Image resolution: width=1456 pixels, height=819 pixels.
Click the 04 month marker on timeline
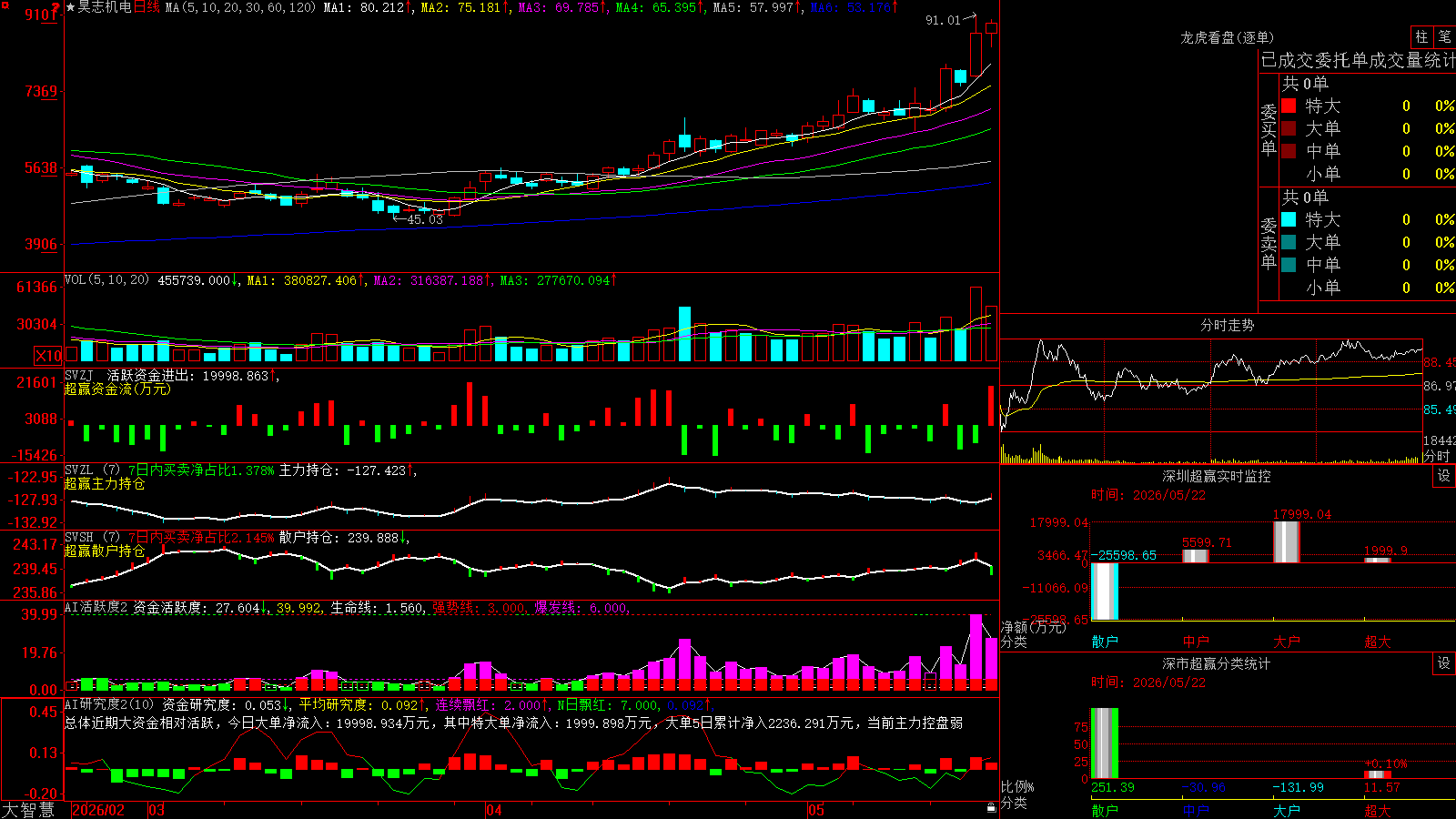494,810
